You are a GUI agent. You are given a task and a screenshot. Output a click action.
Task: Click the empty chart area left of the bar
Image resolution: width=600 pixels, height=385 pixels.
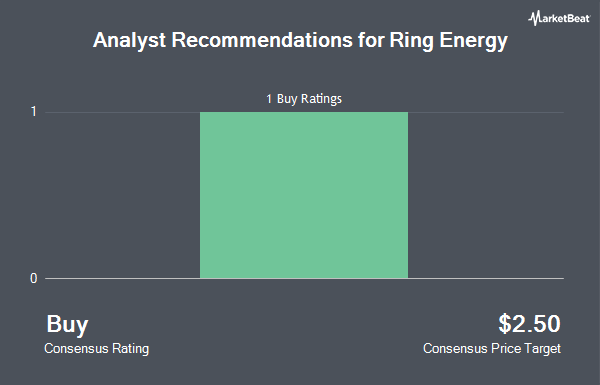click(x=122, y=195)
